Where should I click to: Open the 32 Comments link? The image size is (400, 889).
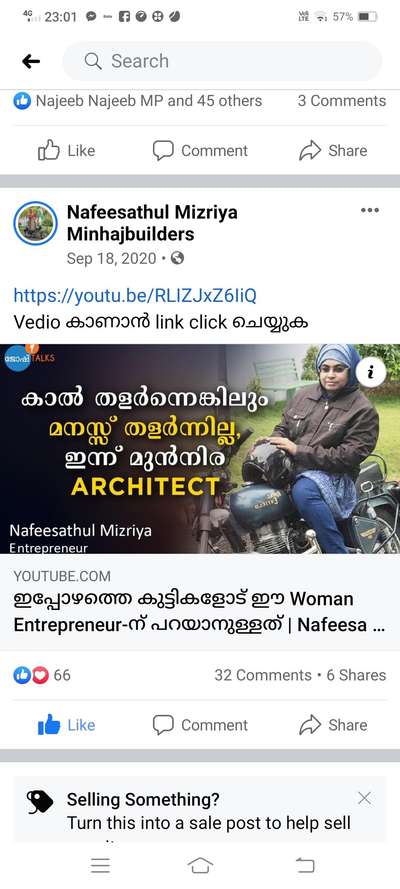[263, 675]
